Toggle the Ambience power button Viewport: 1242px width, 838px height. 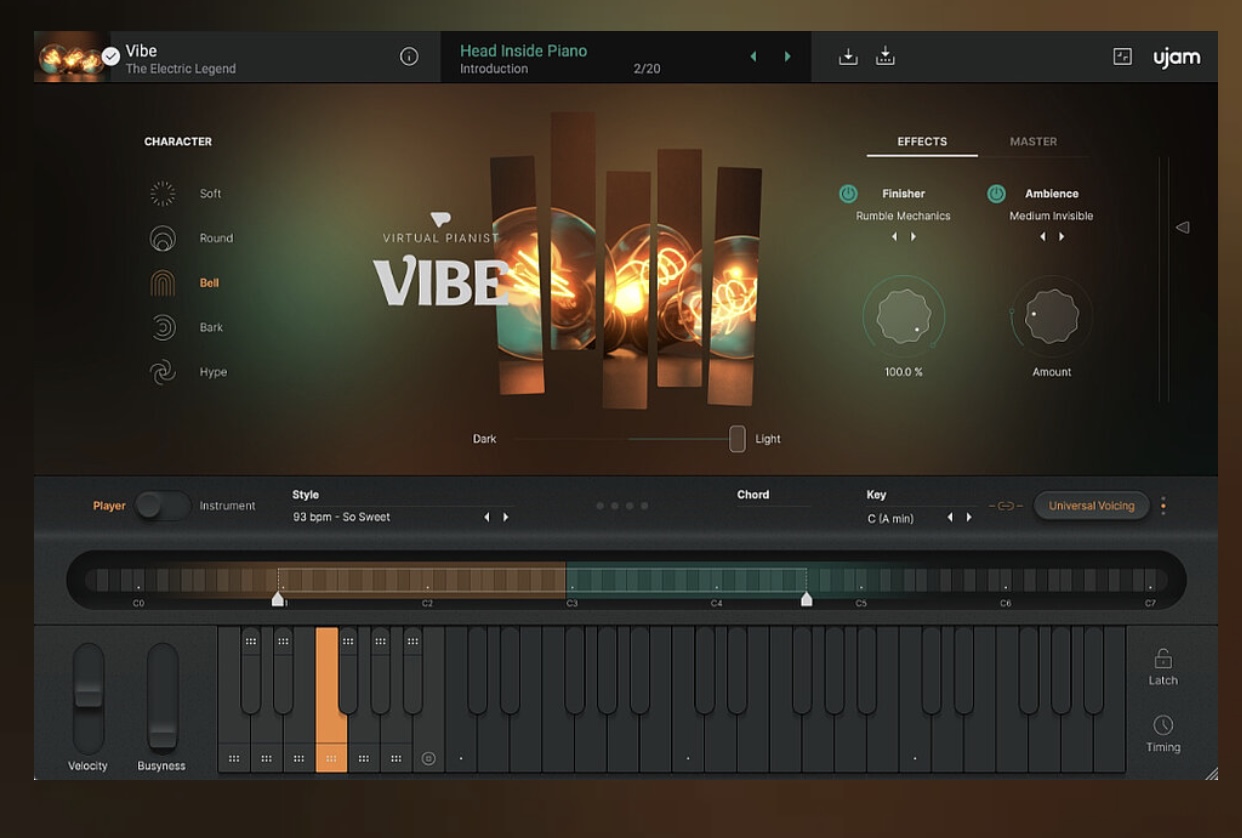point(996,194)
